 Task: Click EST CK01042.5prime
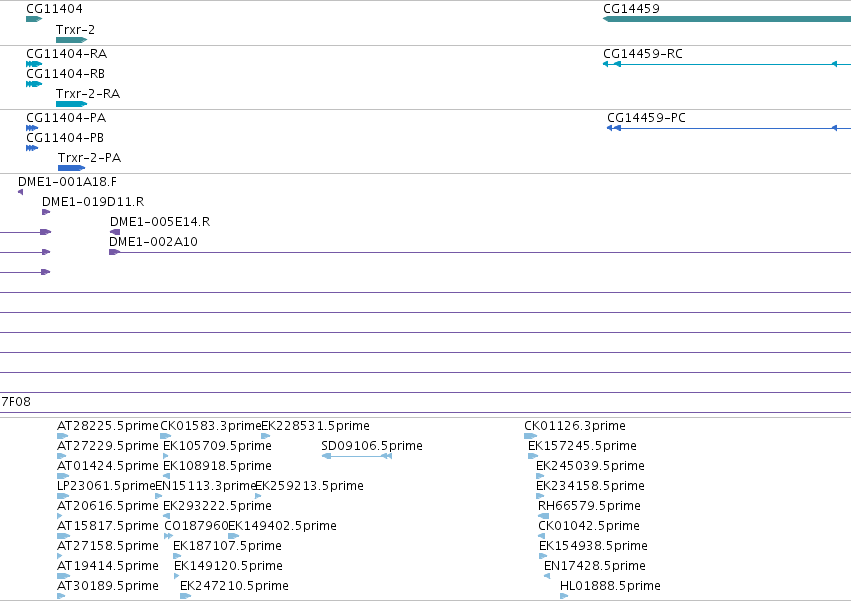pos(589,527)
